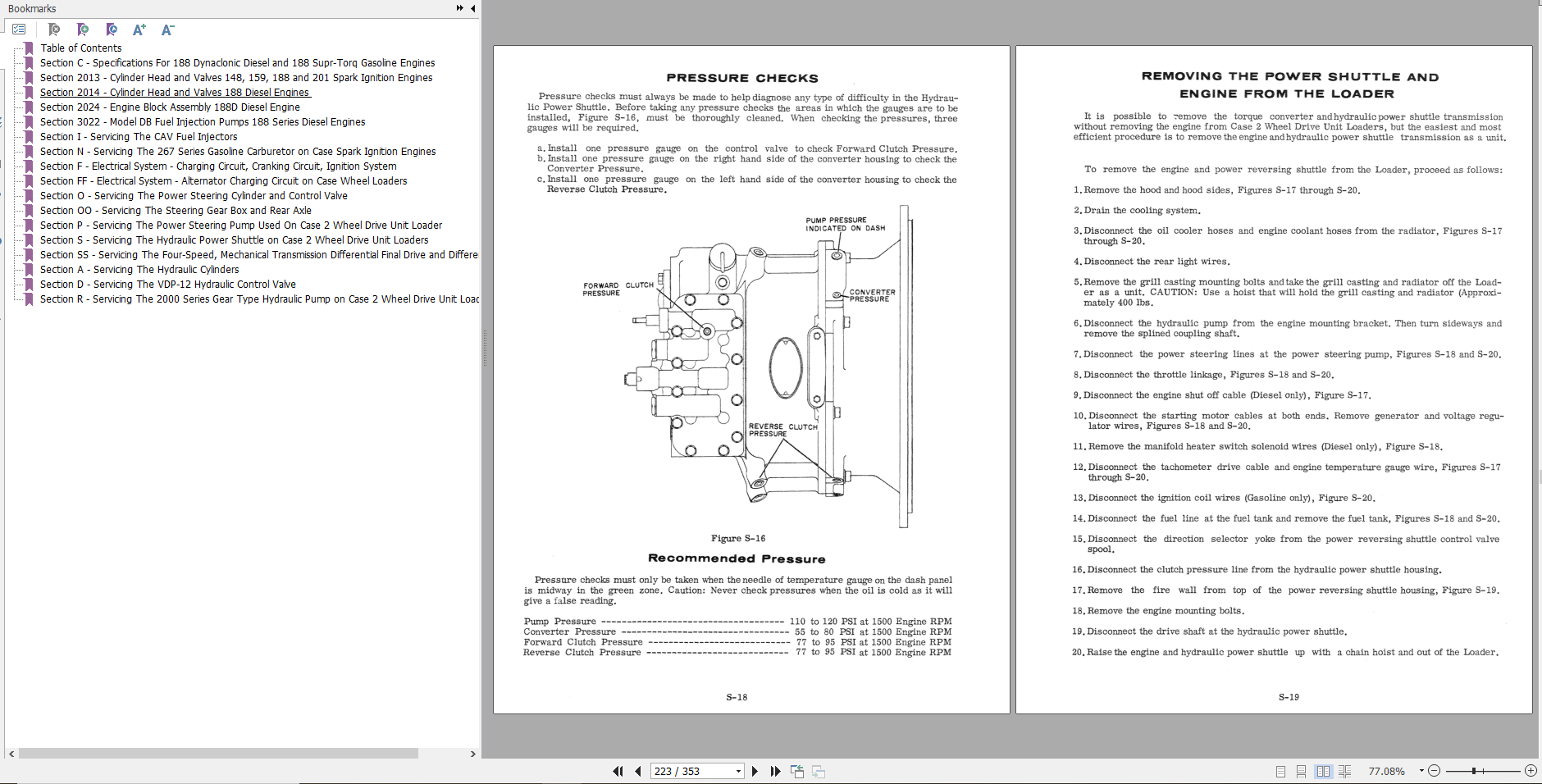
Task: Toggle the previous view navigation icon
Action: click(796, 771)
